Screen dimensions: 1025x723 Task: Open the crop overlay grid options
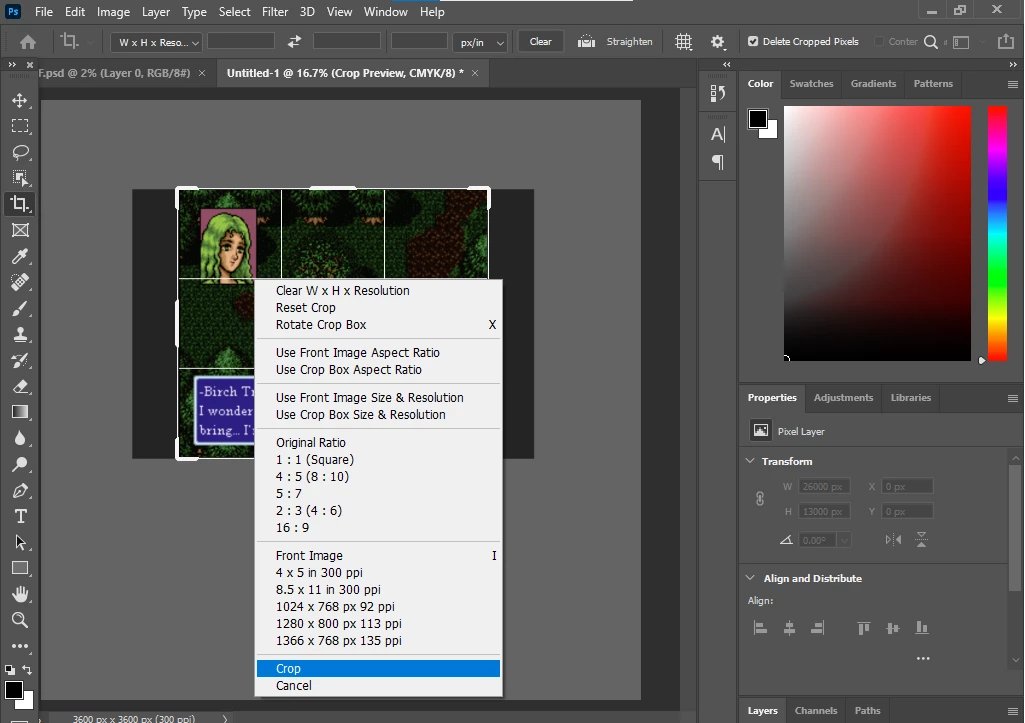click(x=683, y=42)
